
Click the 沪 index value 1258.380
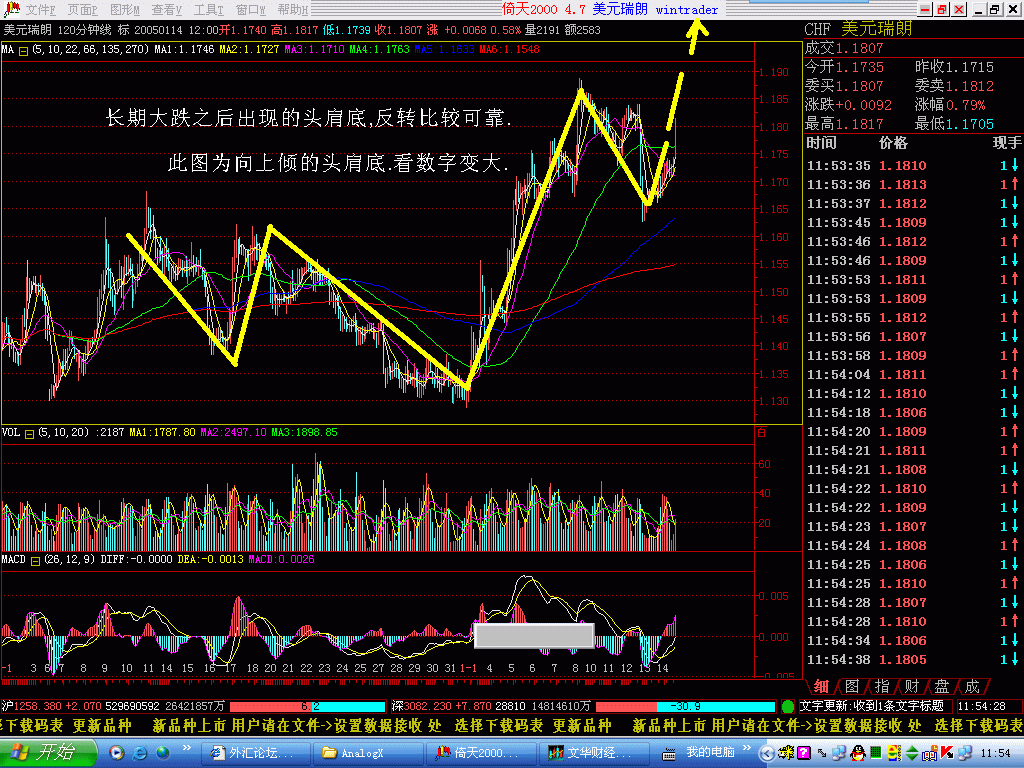(x=37, y=706)
